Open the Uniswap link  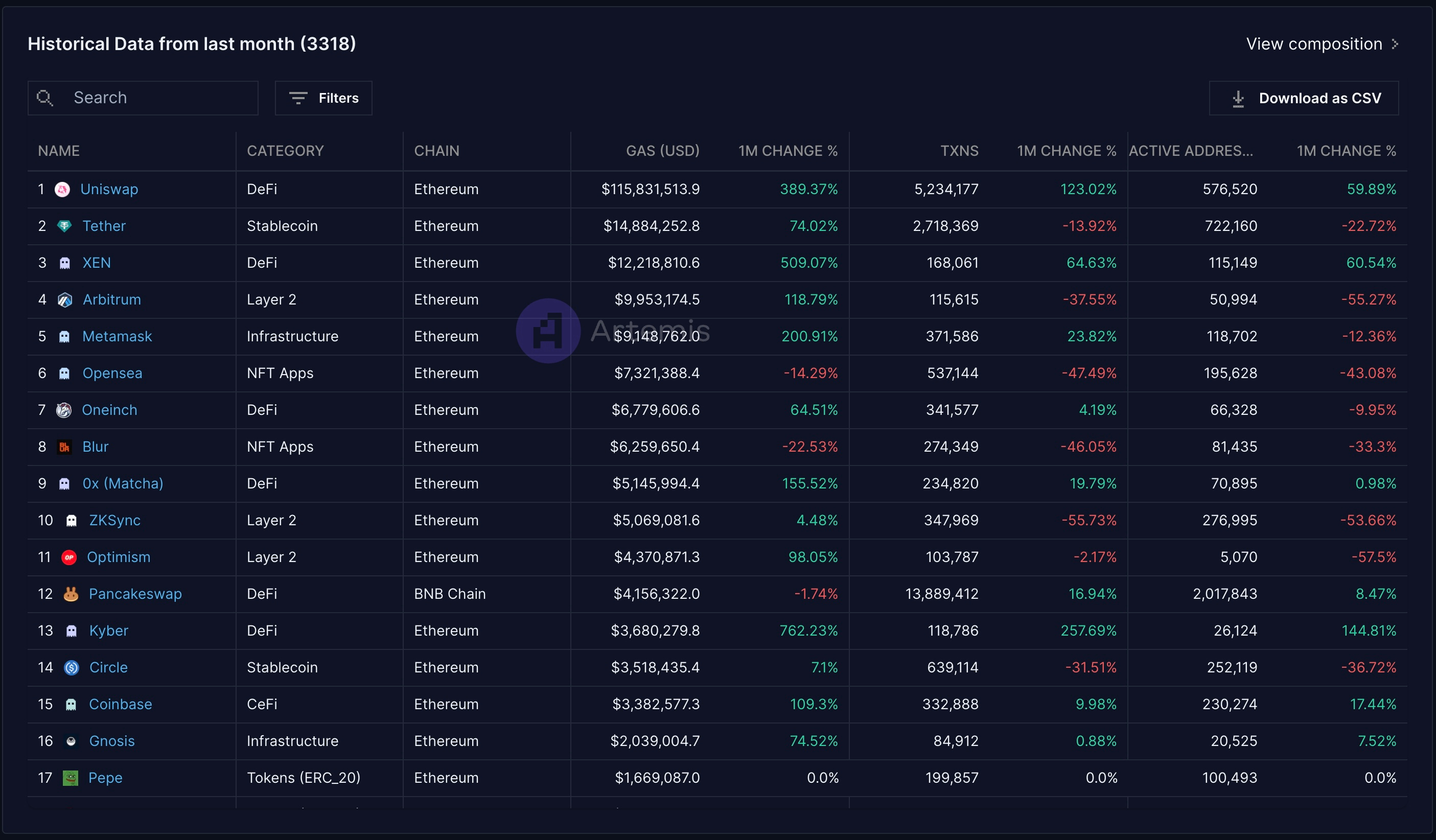pos(109,189)
